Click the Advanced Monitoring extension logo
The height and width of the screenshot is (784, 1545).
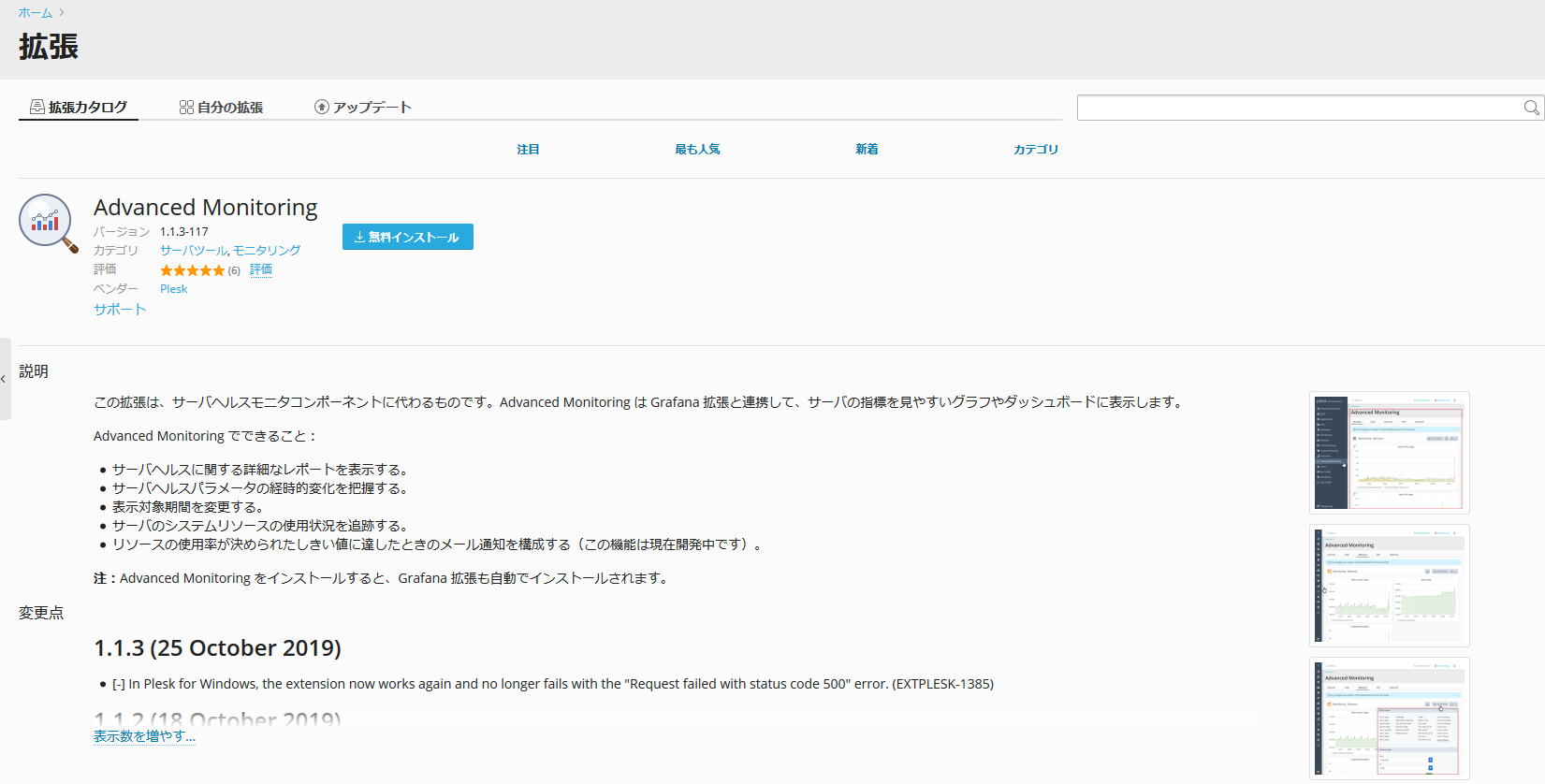pyautogui.click(x=47, y=223)
